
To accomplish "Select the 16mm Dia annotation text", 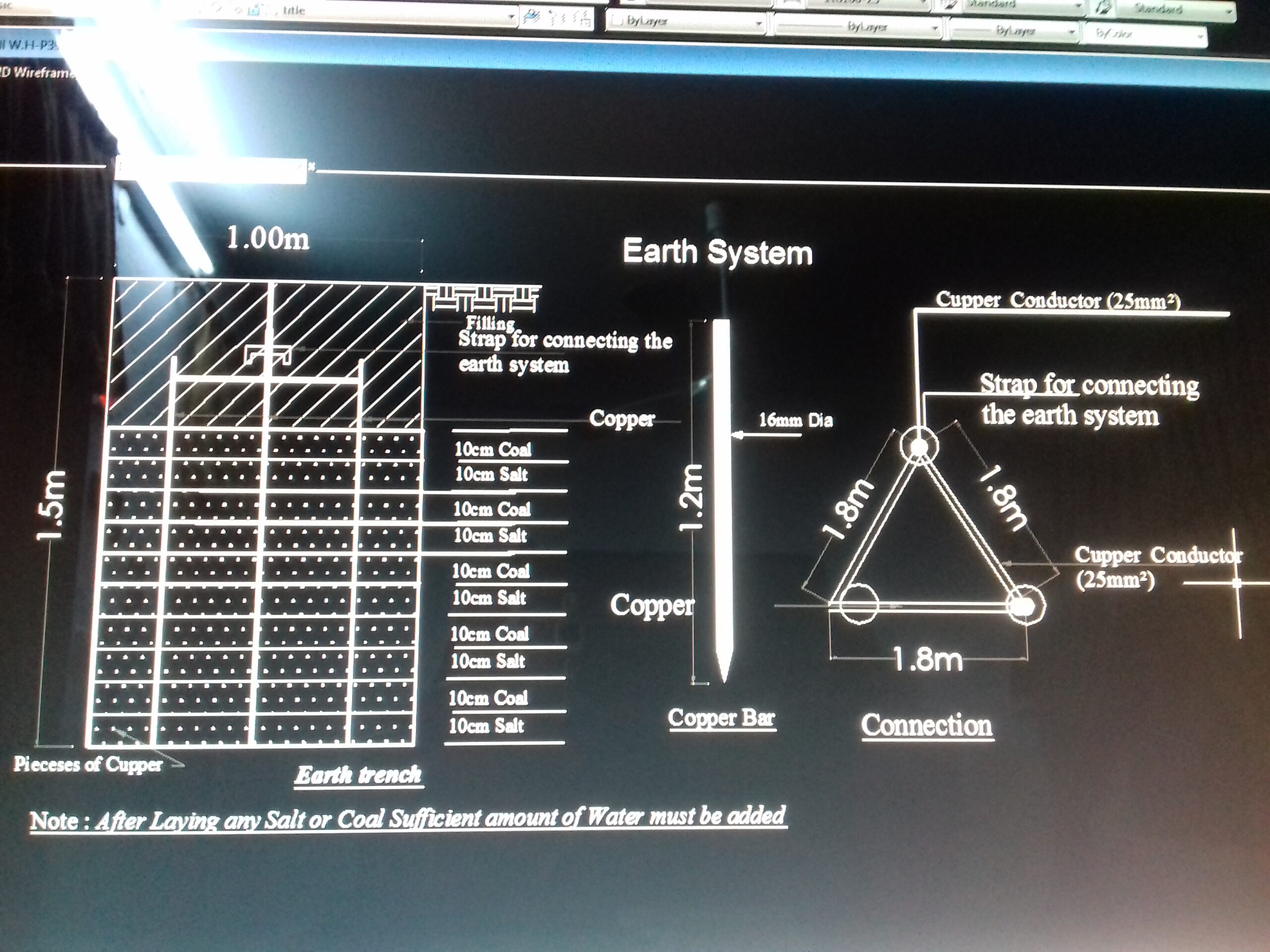I will click(x=795, y=420).
